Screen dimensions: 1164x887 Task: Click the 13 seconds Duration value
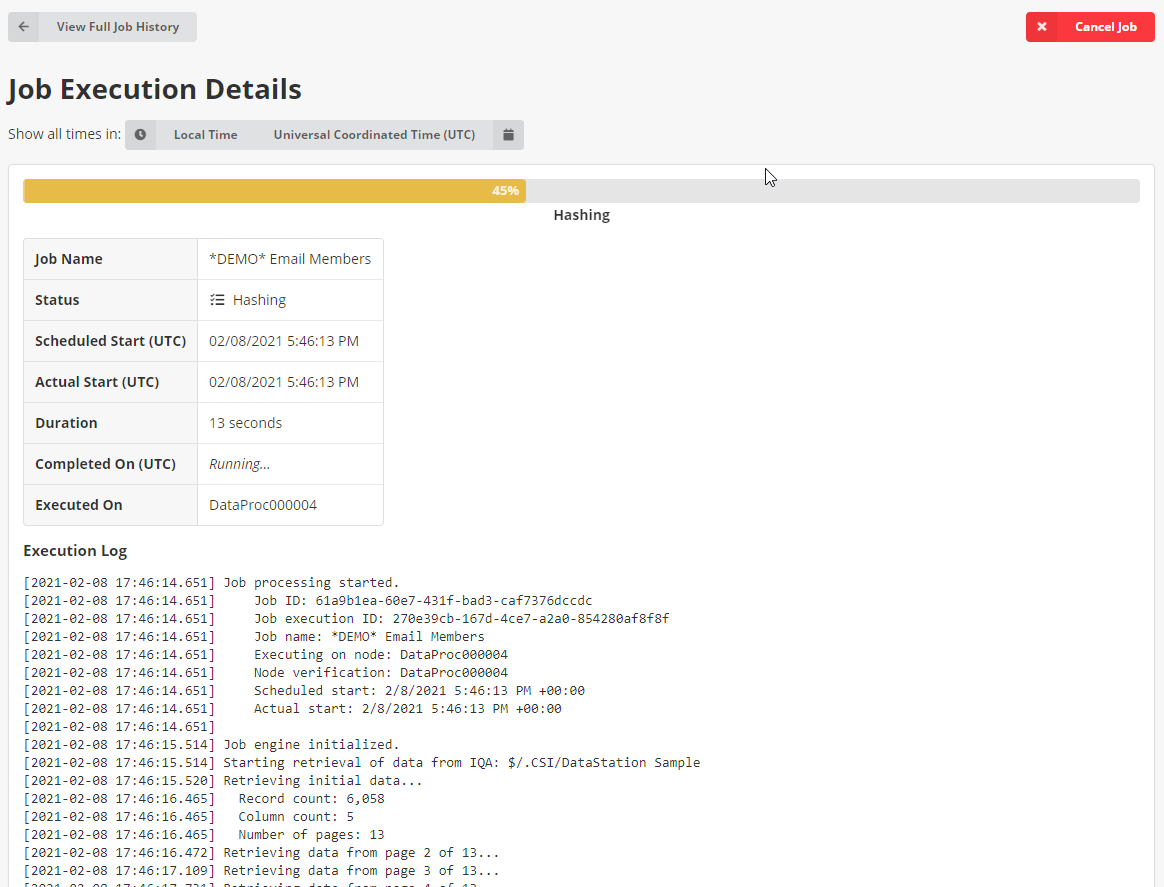tap(245, 423)
